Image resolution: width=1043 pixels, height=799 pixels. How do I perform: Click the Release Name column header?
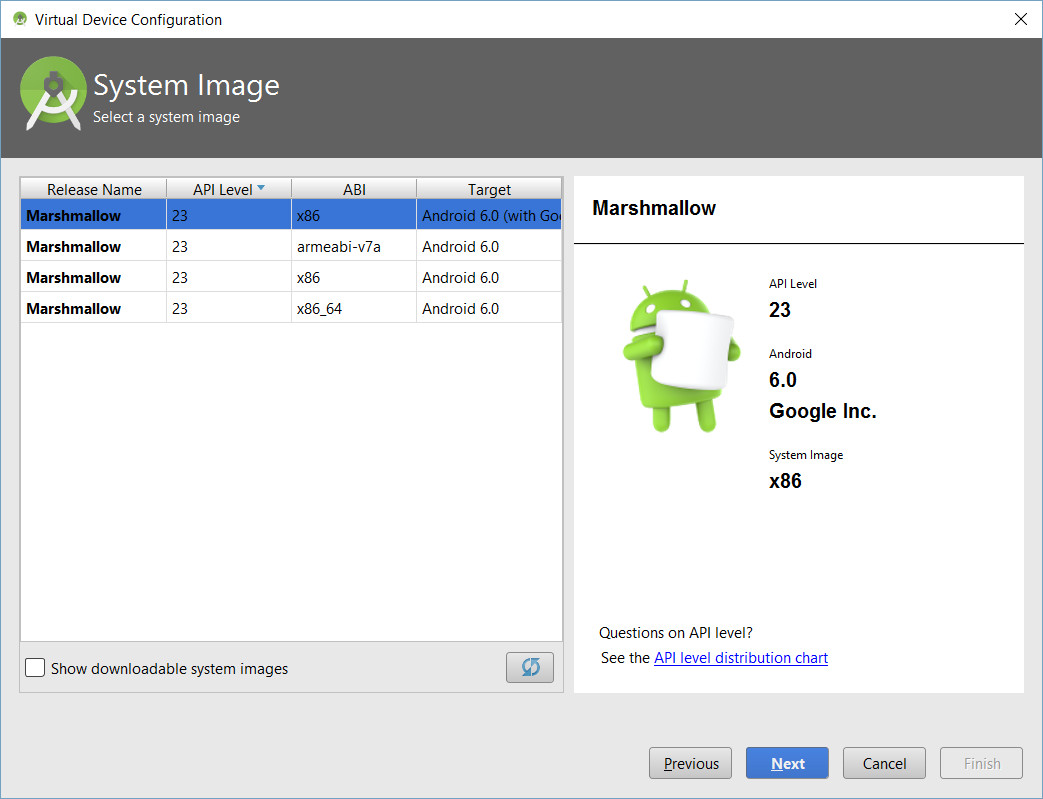click(x=94, y=189)
